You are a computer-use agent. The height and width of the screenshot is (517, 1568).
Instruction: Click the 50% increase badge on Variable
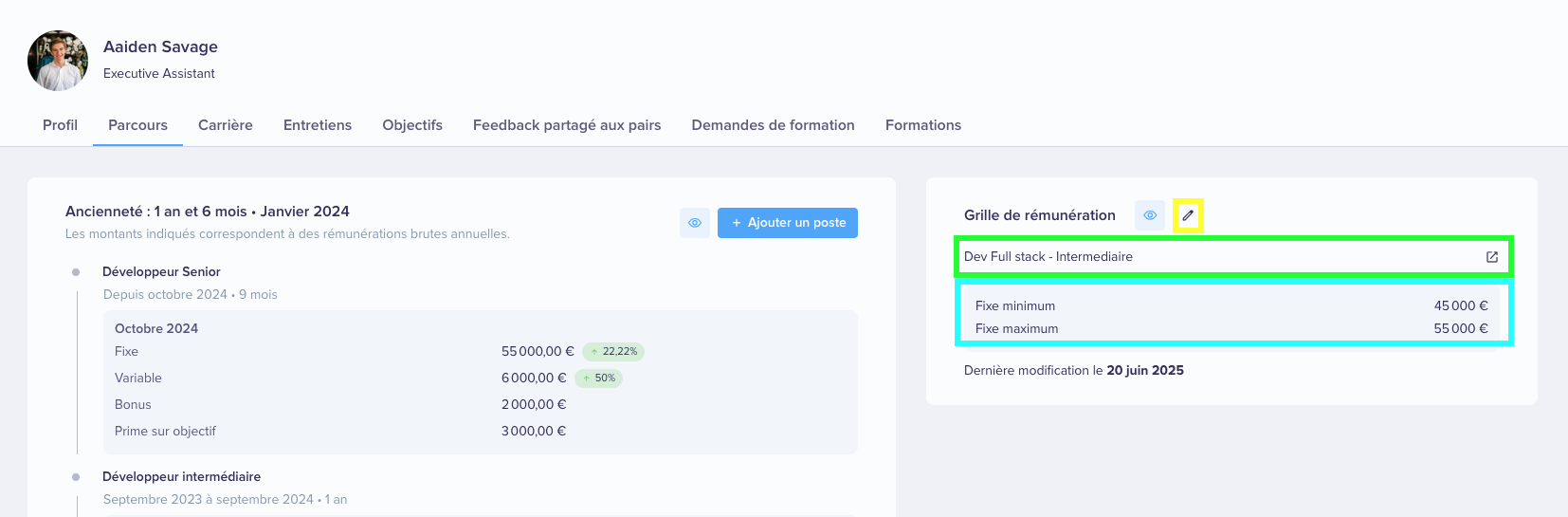pyautogui.click(x=598, y=379)
